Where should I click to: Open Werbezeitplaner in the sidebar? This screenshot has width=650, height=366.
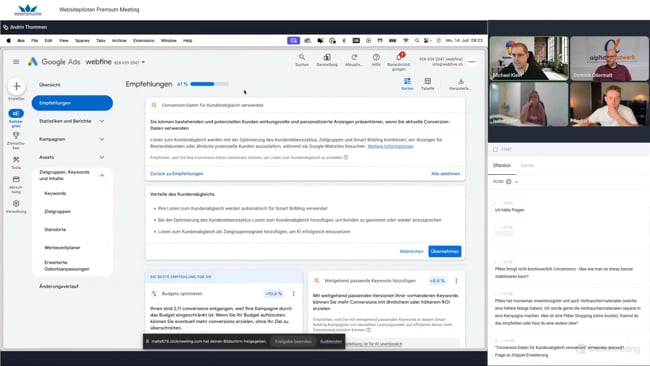pos(62,248)
